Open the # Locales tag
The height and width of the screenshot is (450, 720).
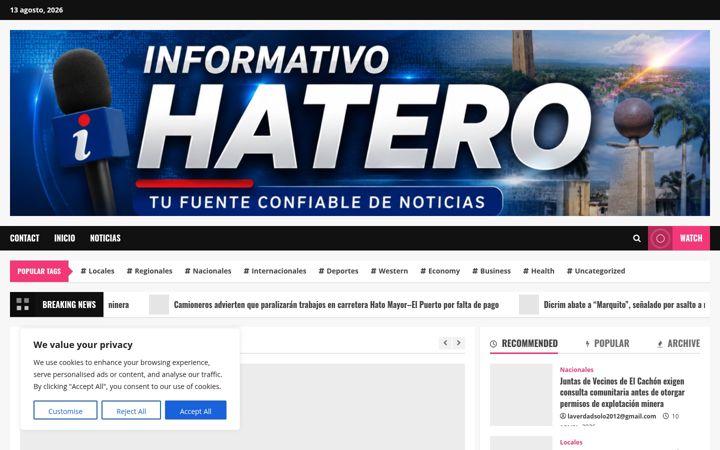click(97, 271)
